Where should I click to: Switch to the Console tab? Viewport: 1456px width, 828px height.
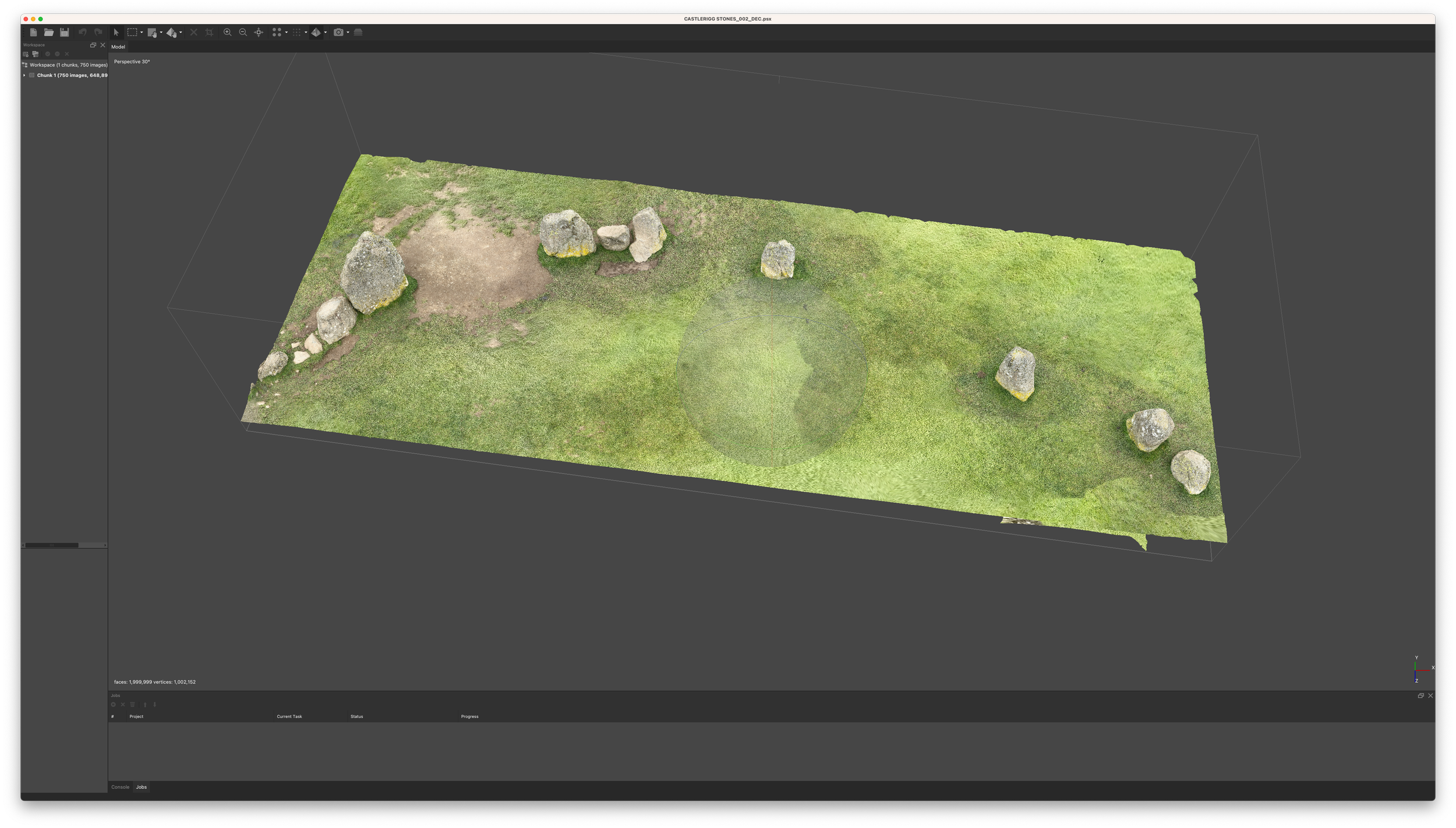[x=121, y=787]
